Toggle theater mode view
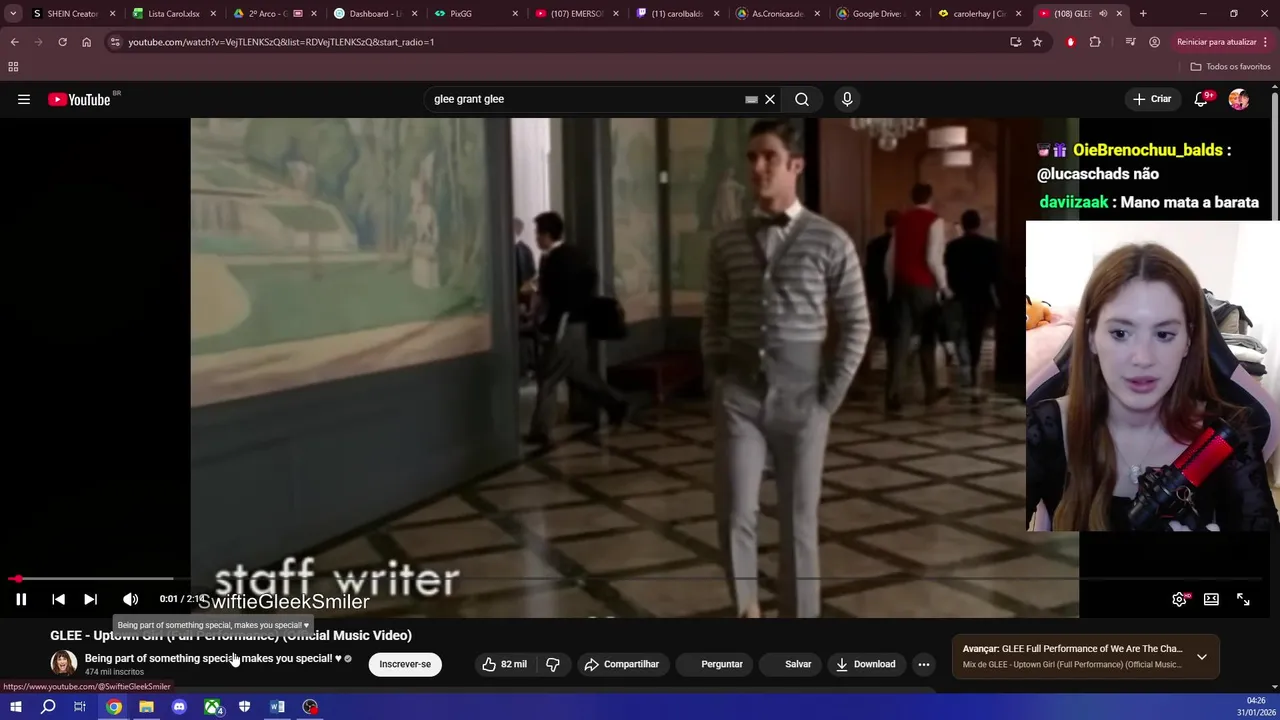The height and width of the screenshot is (720, 1280). (1211, 599)
